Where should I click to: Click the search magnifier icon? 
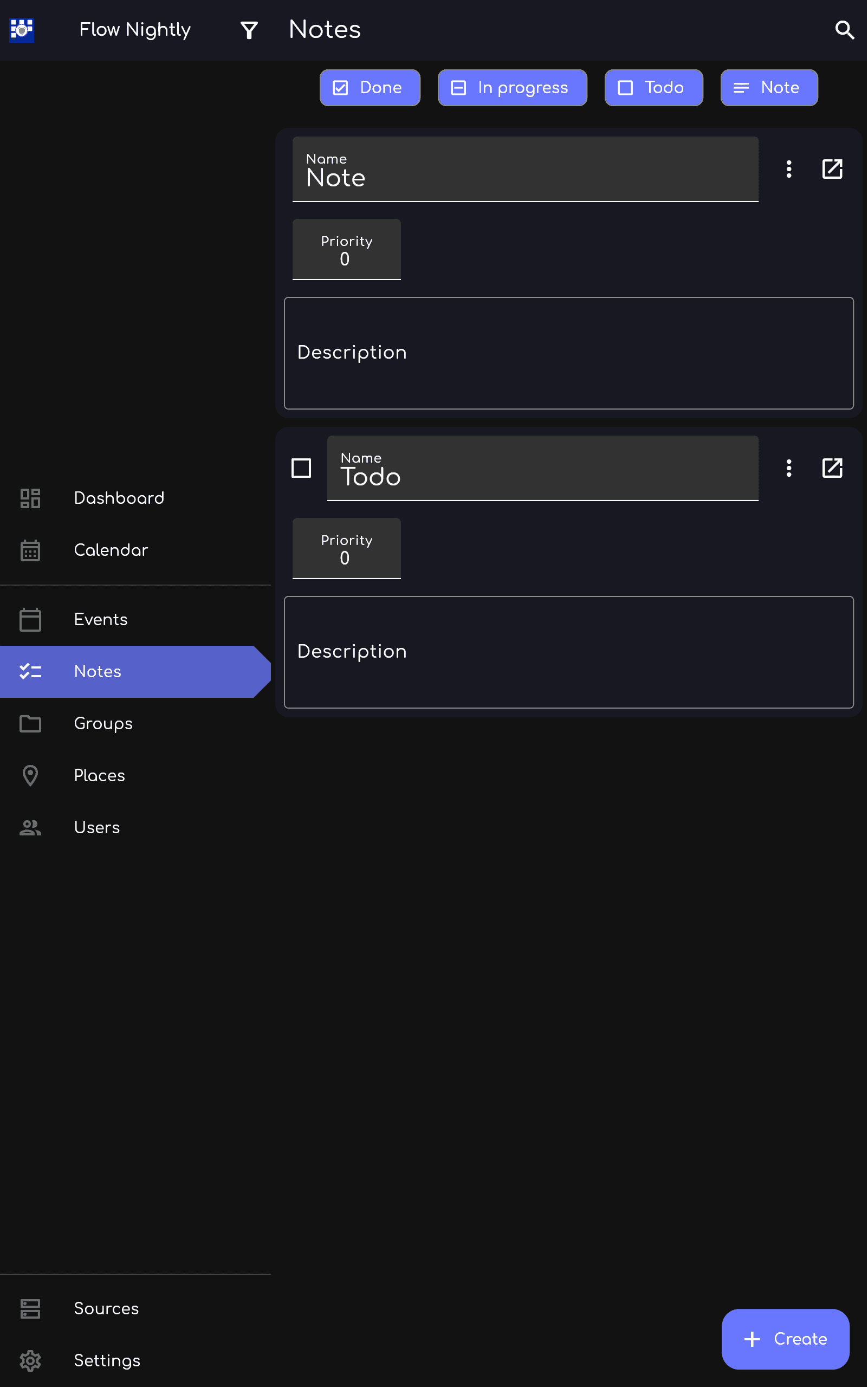[844, 30]
